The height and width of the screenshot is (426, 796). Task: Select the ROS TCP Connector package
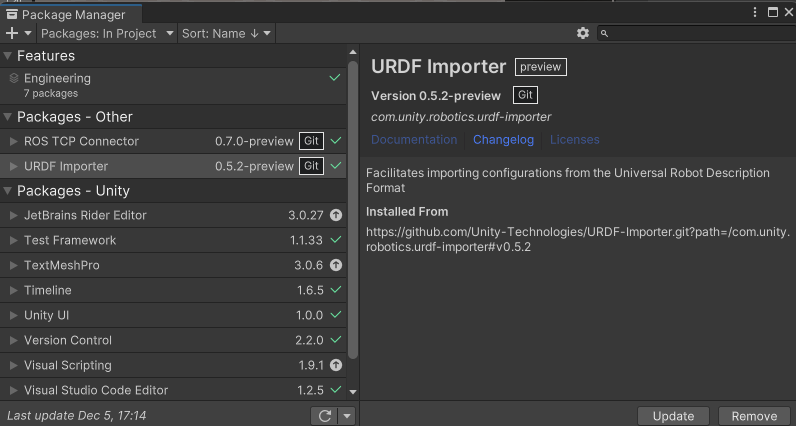tap(173, 141)
